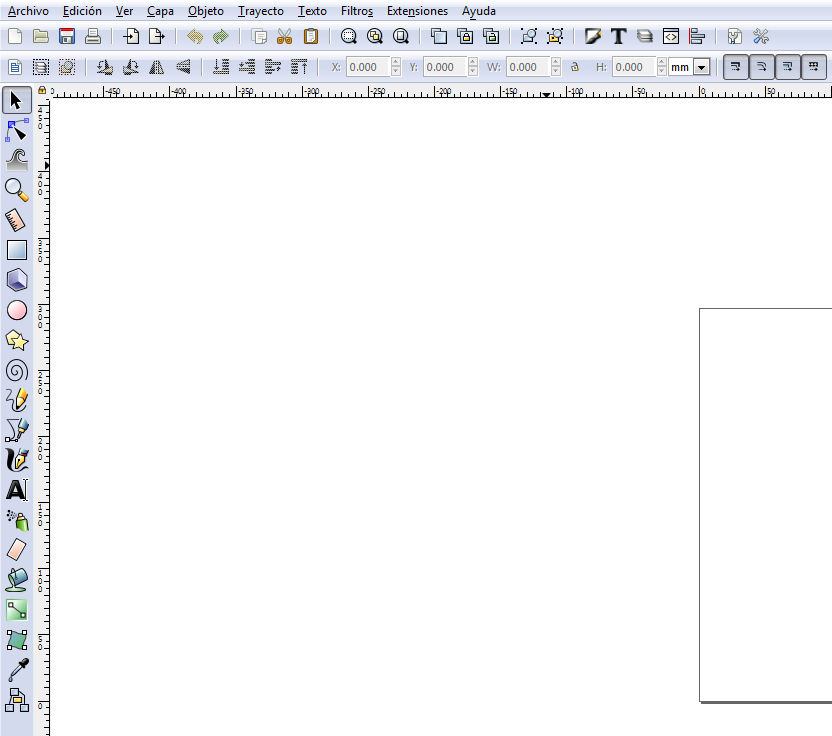
Task: Select the Calligraphy pen tool
Action: coord(14,460)
